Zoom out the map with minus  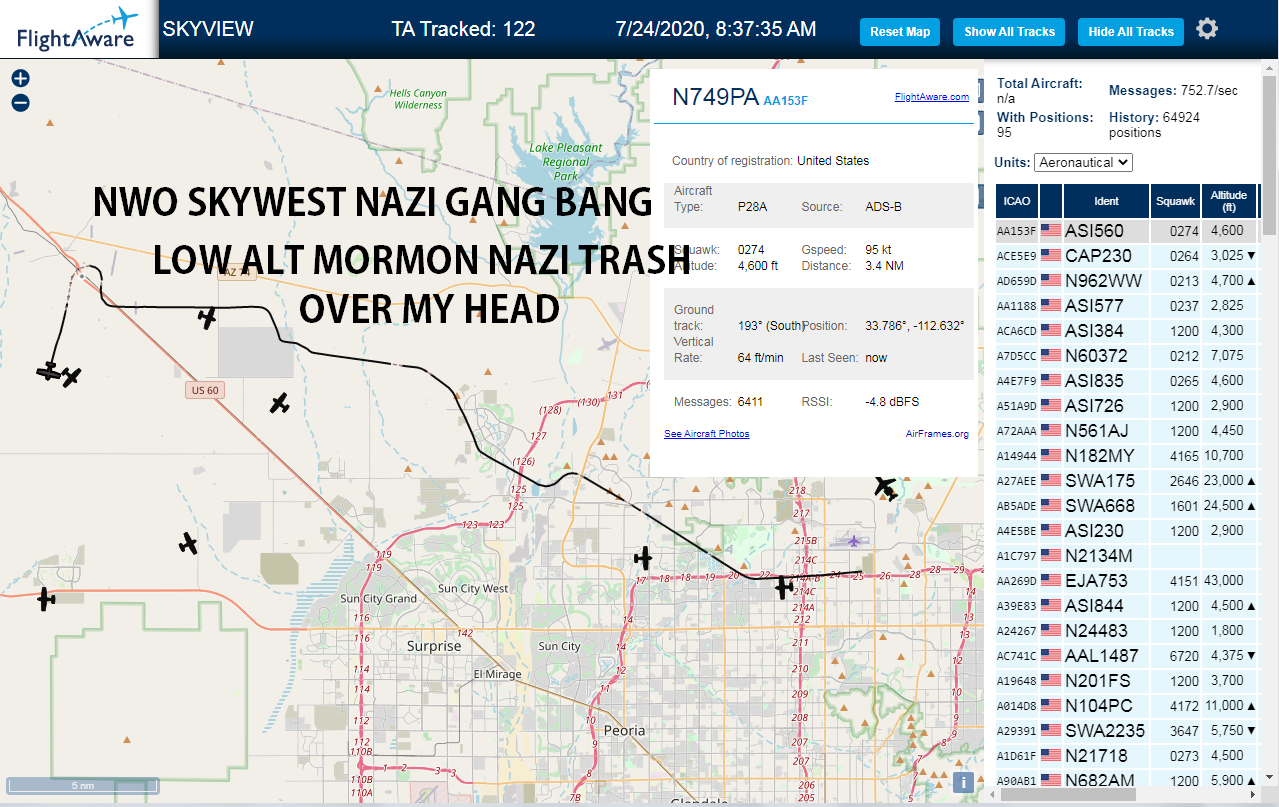20,102
